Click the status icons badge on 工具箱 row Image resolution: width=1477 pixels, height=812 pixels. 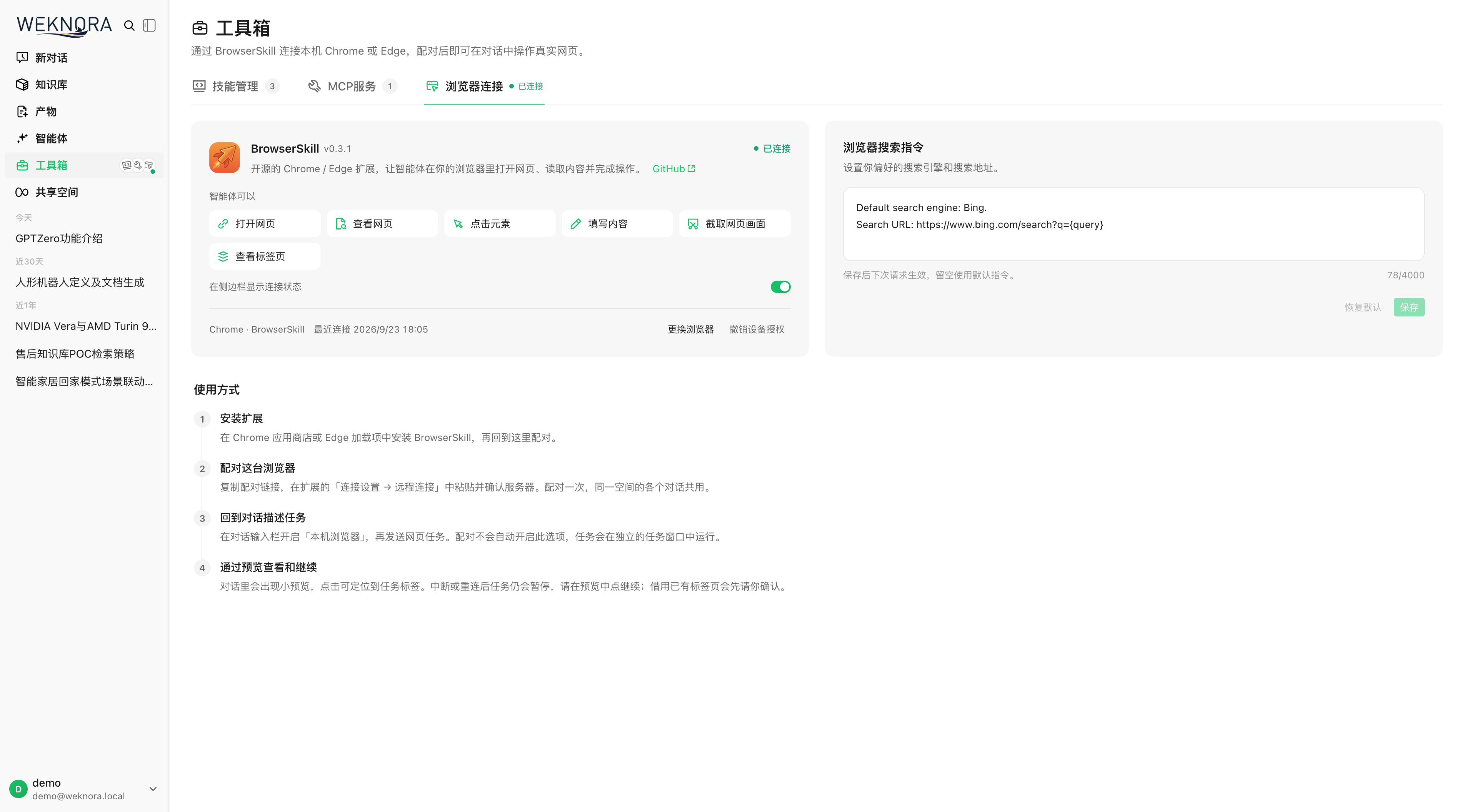138,165
